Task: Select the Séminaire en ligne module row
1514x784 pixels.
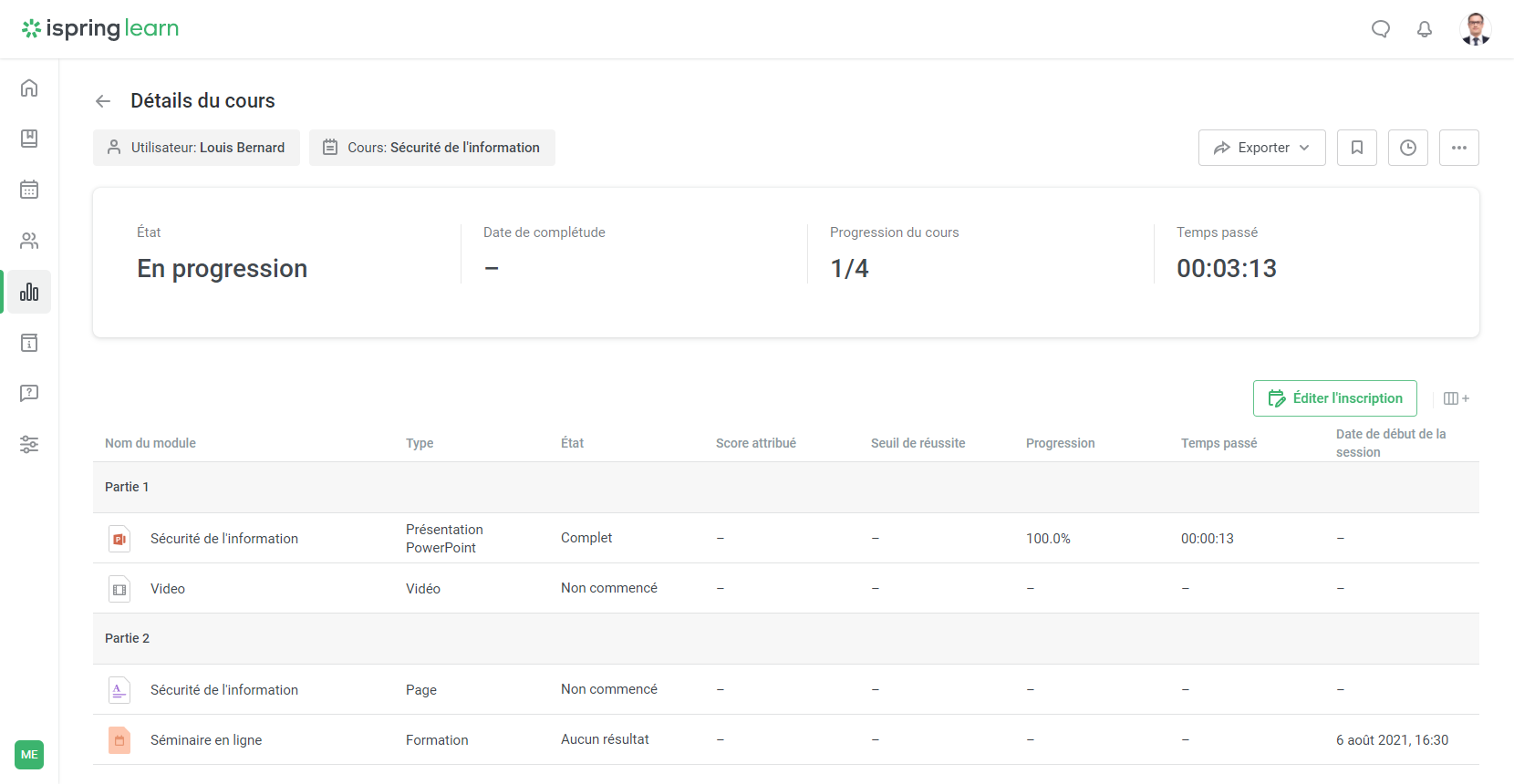Action: [206, 740]
